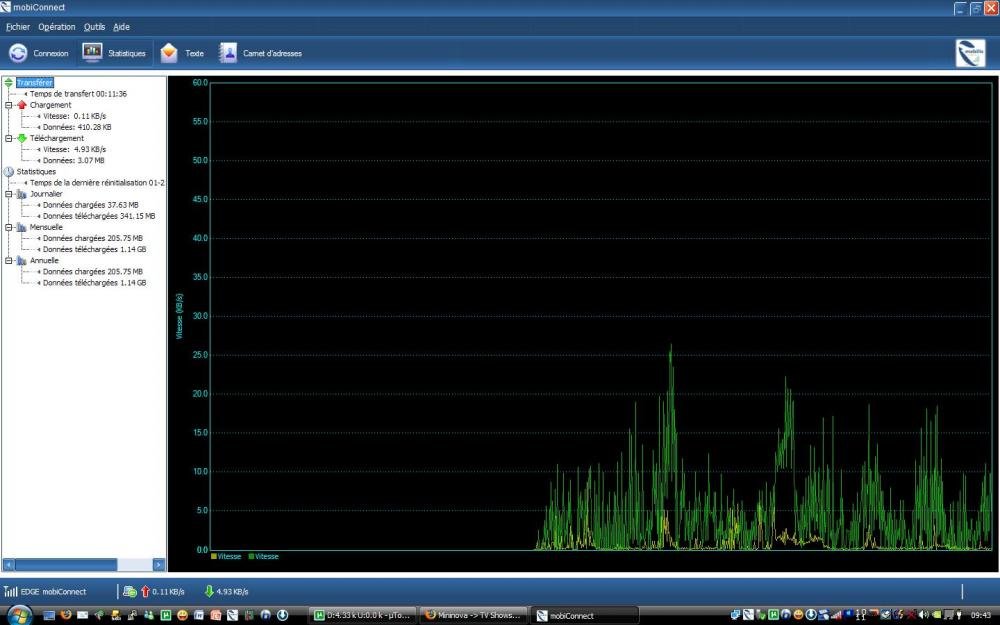Open the Texte message envelope icon

click(169, 53)
